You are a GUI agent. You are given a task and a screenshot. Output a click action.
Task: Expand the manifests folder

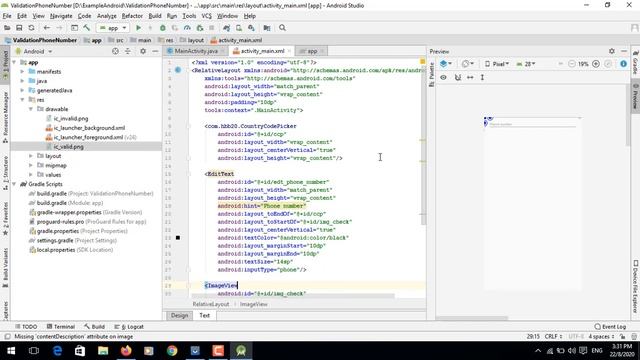click(22, 71)
